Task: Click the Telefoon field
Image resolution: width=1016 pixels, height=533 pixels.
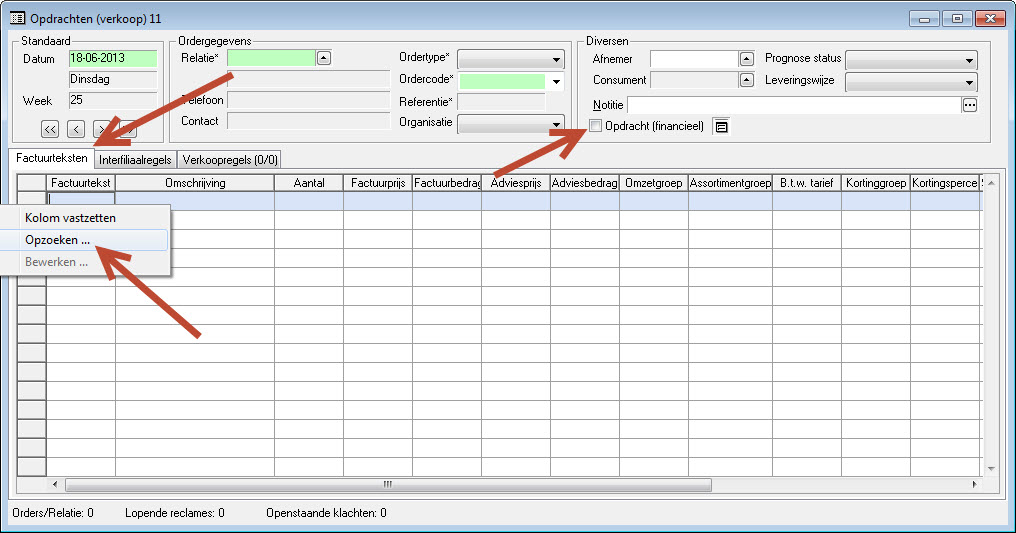Action: [308, 100]
